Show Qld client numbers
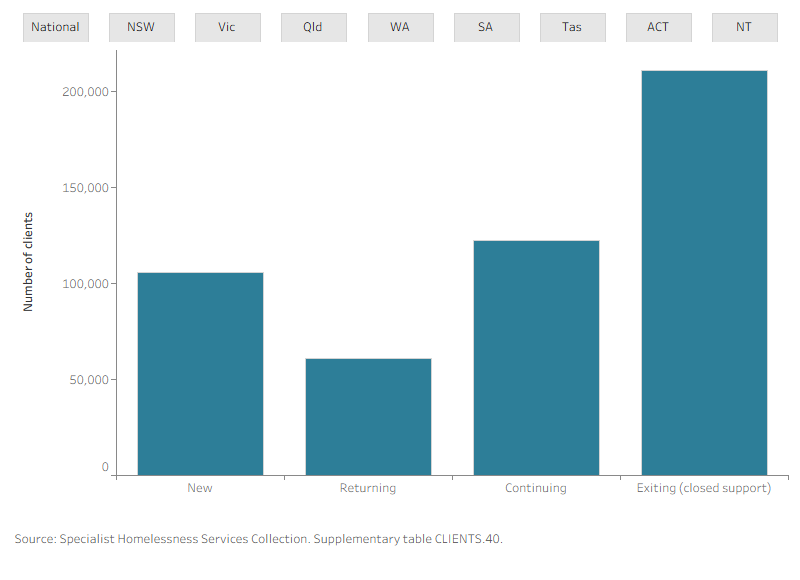The image size is (800, 580). point(313,27)
